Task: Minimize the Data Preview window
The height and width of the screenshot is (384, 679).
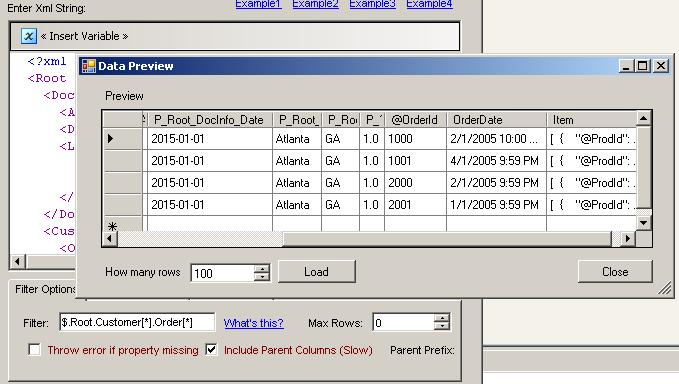Action: click(x=626, y=66)
